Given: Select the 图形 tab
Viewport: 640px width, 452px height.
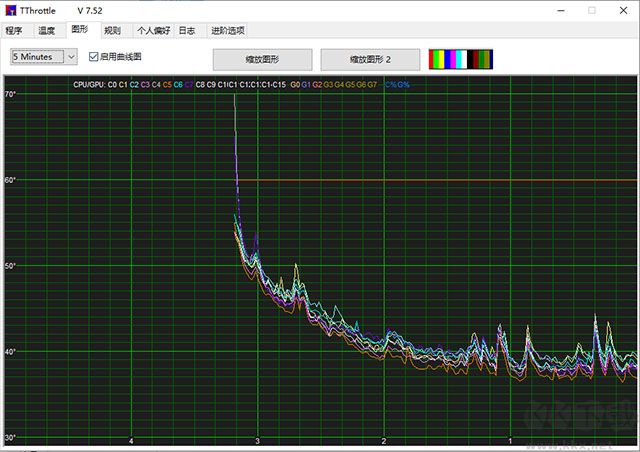Looking at the screenshot, I should [80, 31].
